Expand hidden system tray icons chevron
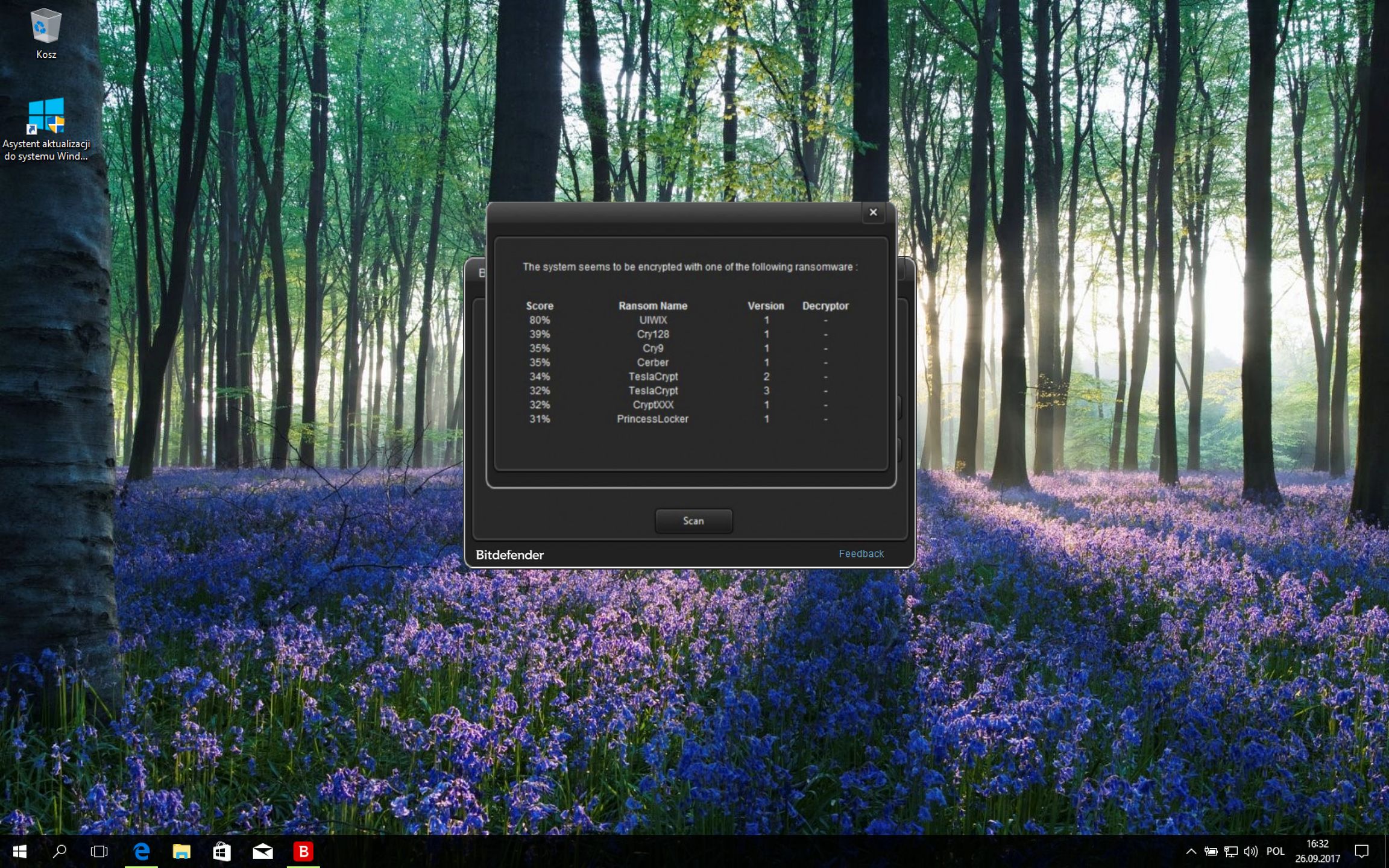The width and height of the screenshot is (1389, 868). pos(1191,851)
